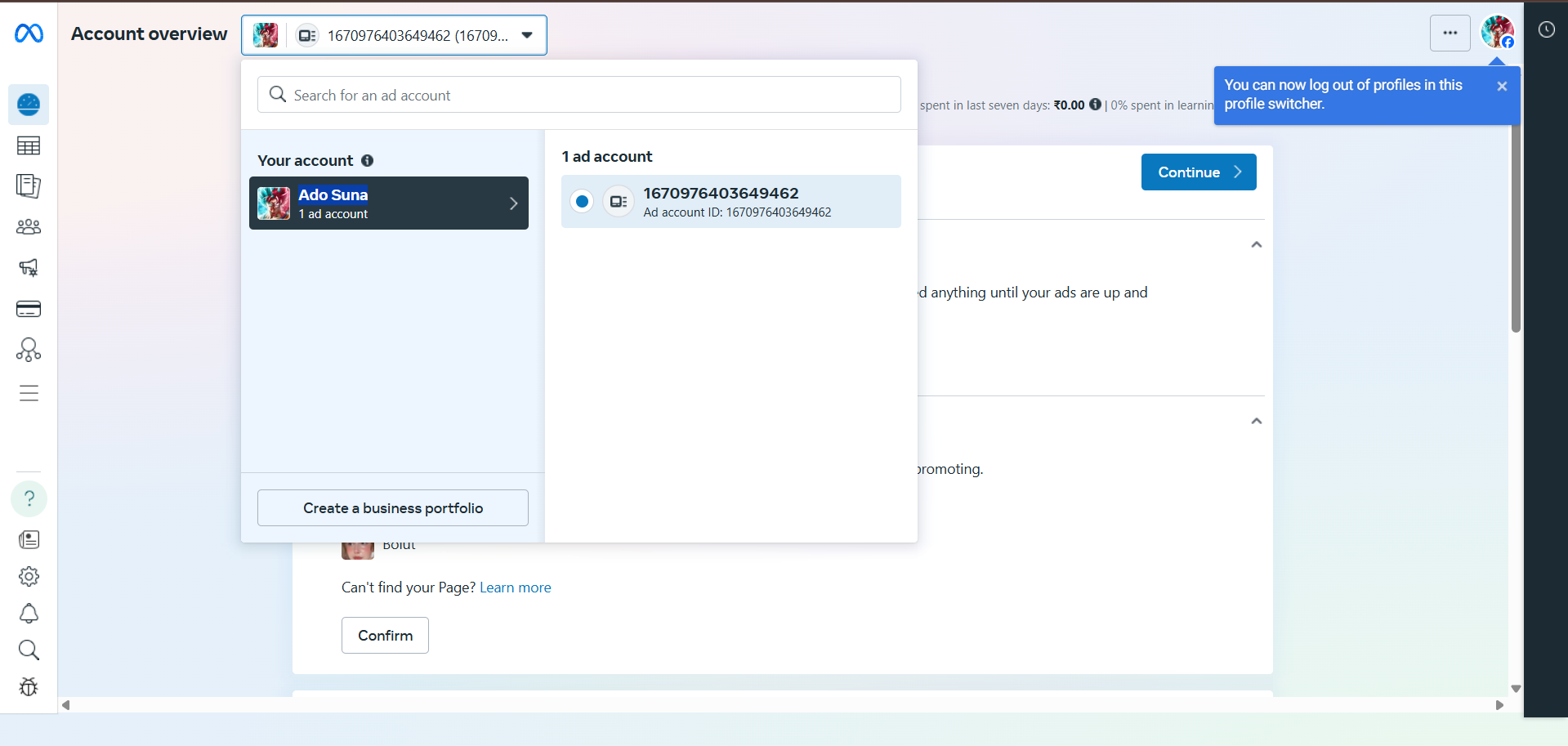The width and height of the screenshot is (1568, 746).
Task: Open Settings gear icon in sidebar
Action: coord(29,577)
